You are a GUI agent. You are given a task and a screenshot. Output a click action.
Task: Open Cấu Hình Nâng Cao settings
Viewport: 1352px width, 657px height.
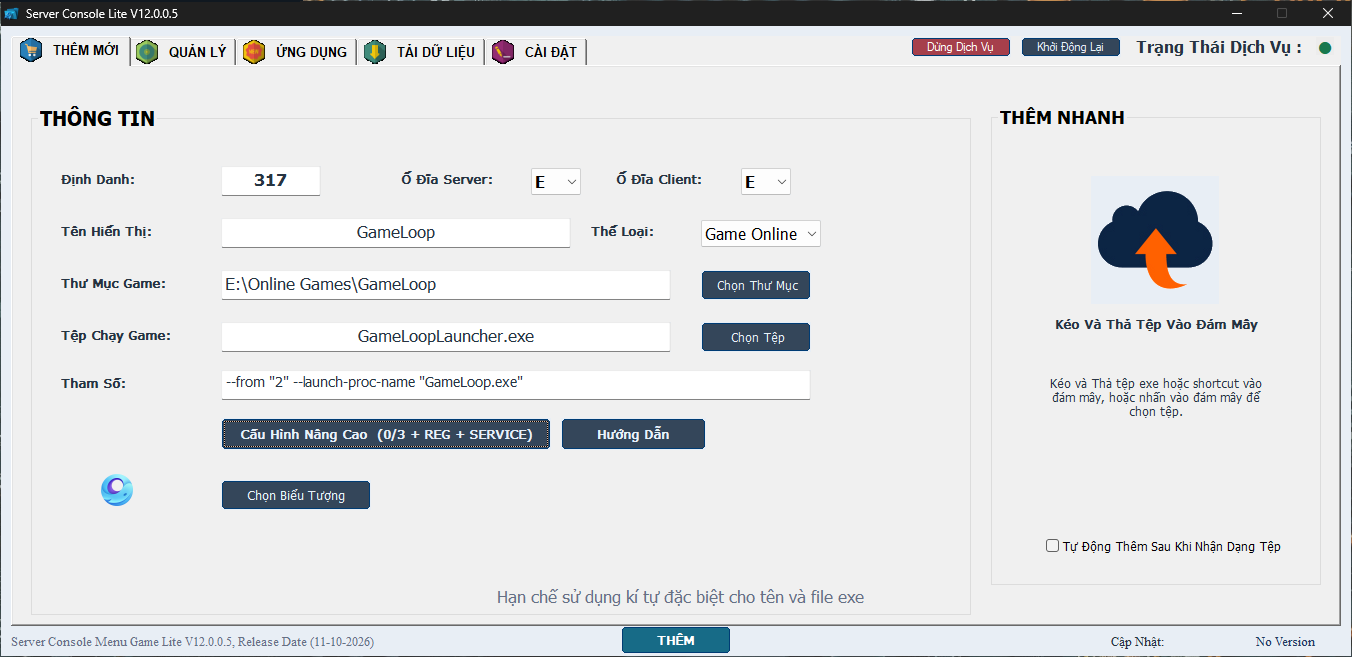386,434
